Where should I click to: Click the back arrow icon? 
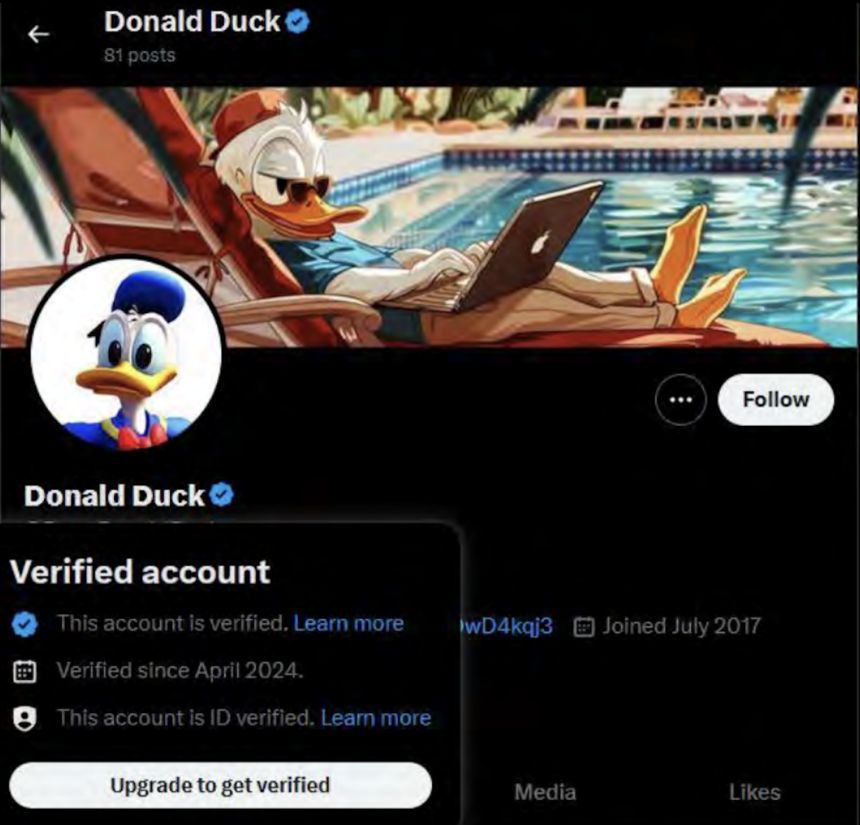(38, 33)
